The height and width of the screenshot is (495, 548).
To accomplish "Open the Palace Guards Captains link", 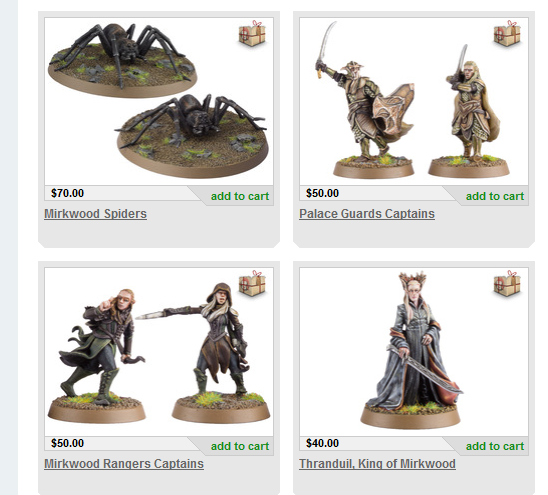I will pos(367,214).
